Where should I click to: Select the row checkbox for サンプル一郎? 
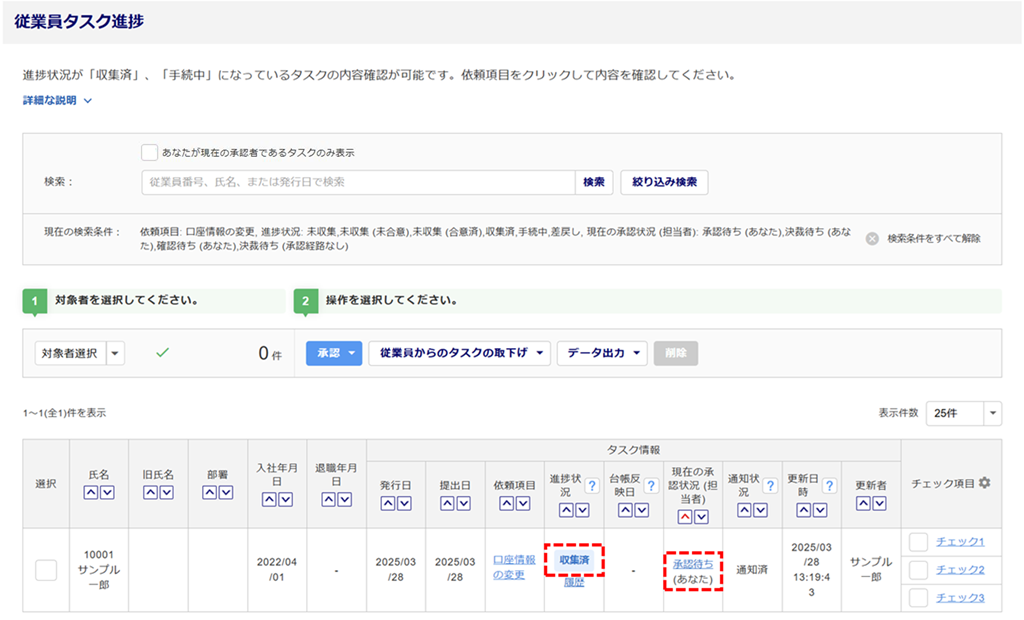pos(46,569)
